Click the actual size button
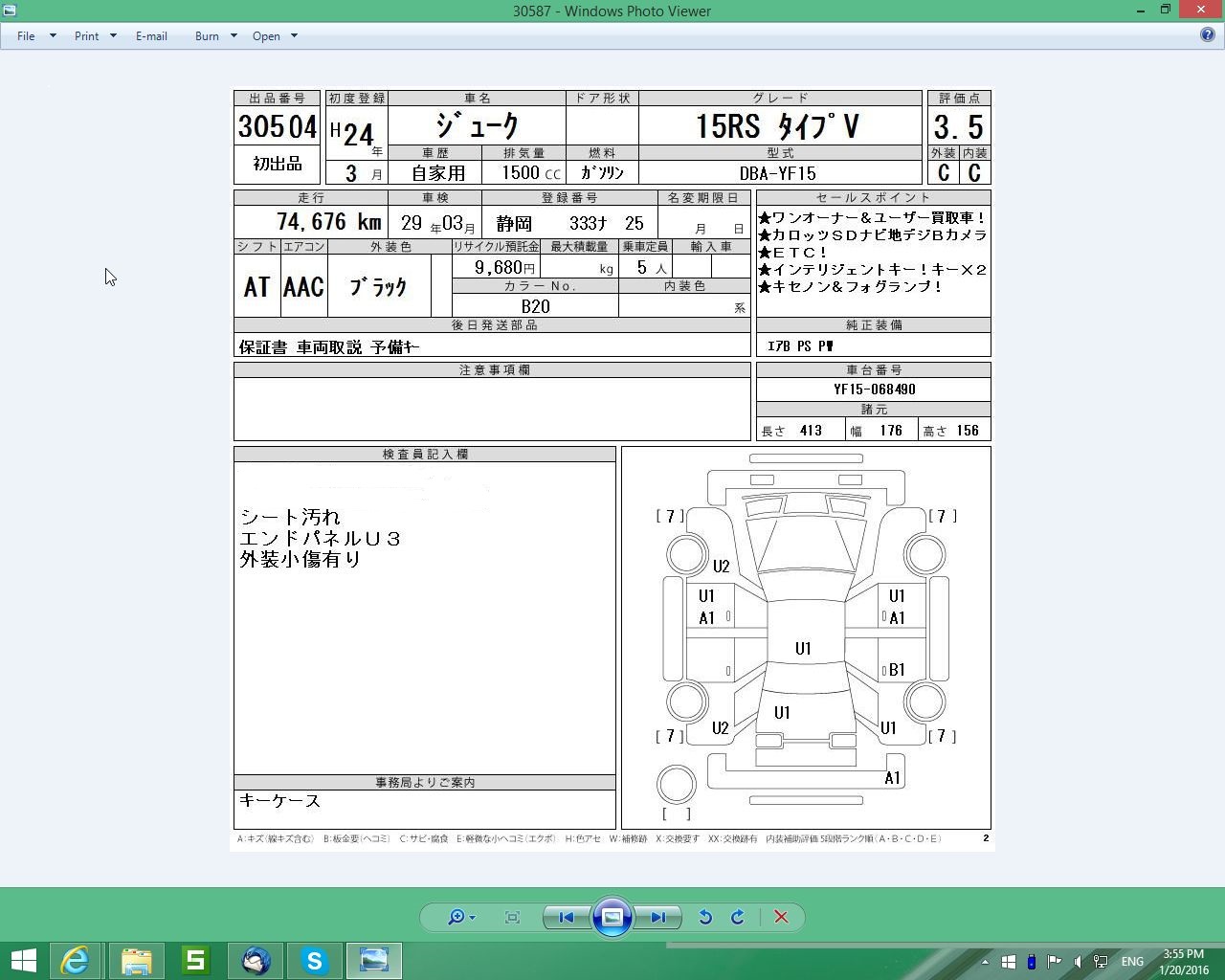 (x=512, y=917)
